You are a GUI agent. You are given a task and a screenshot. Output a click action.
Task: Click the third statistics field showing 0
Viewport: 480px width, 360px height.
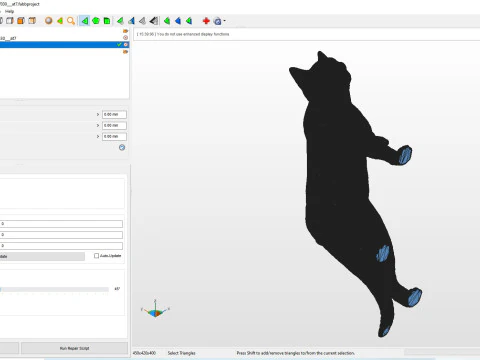61,246
